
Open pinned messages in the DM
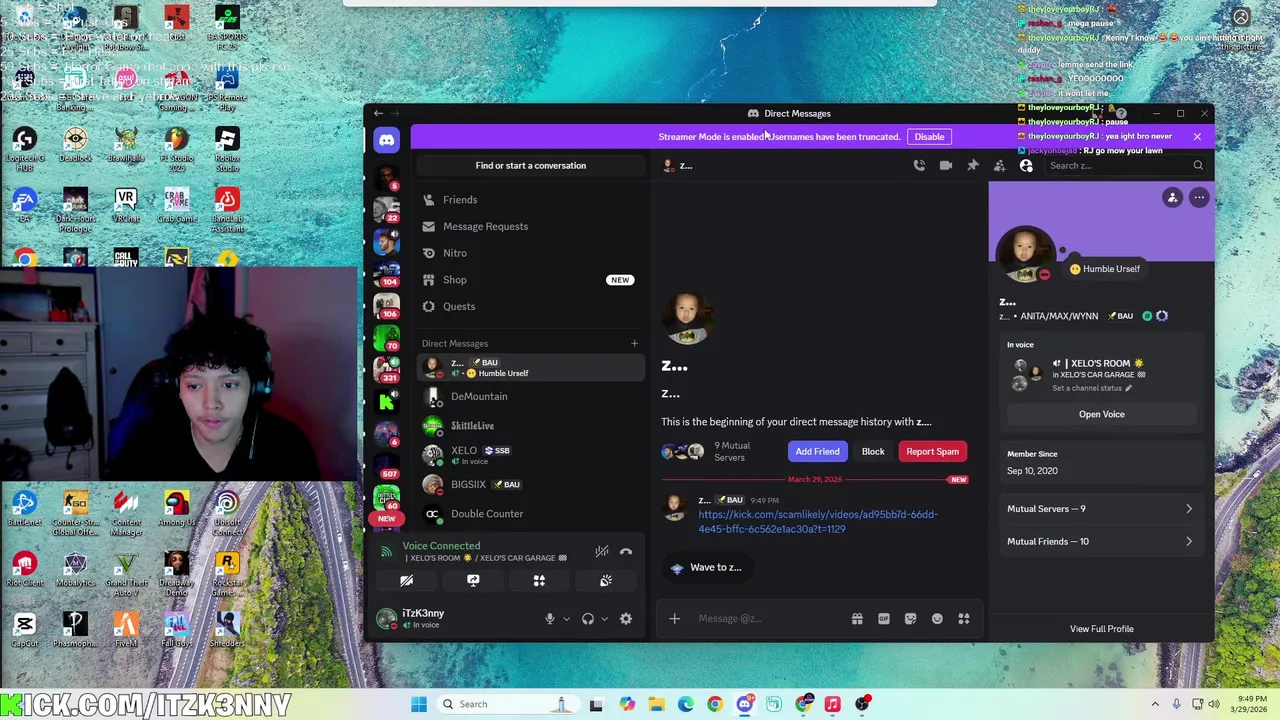pos(973,165)
